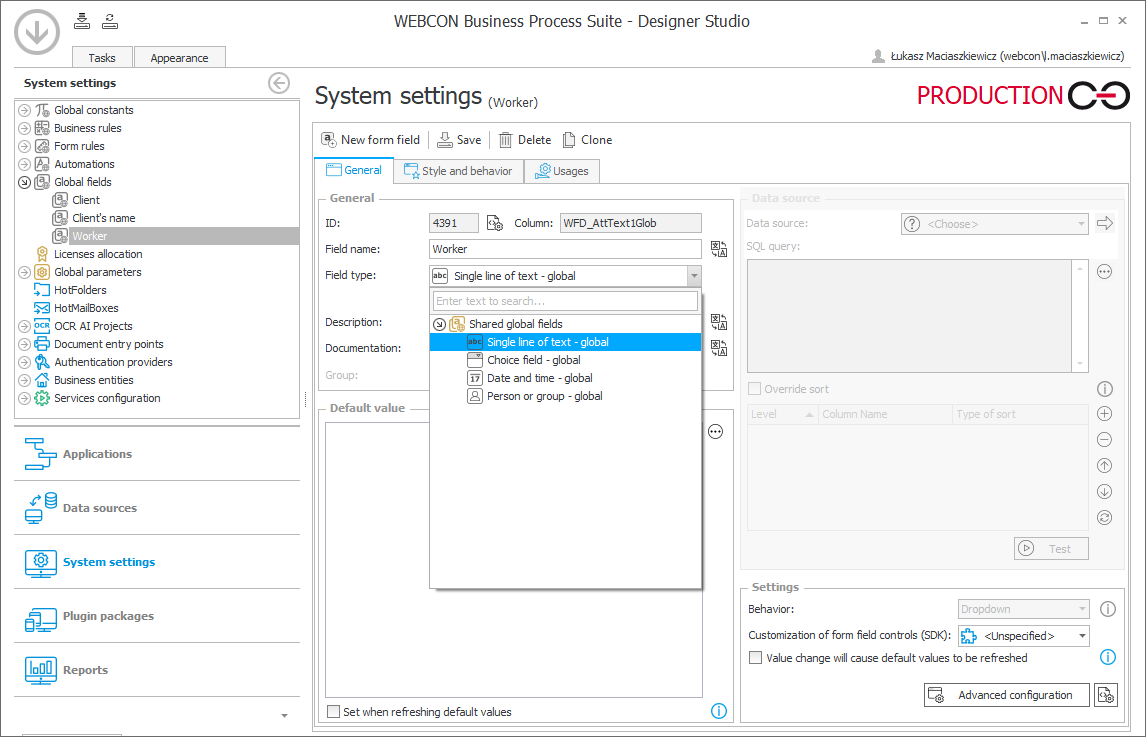Expand OCR AI Projects node
1146x737 pixels.
24,326
